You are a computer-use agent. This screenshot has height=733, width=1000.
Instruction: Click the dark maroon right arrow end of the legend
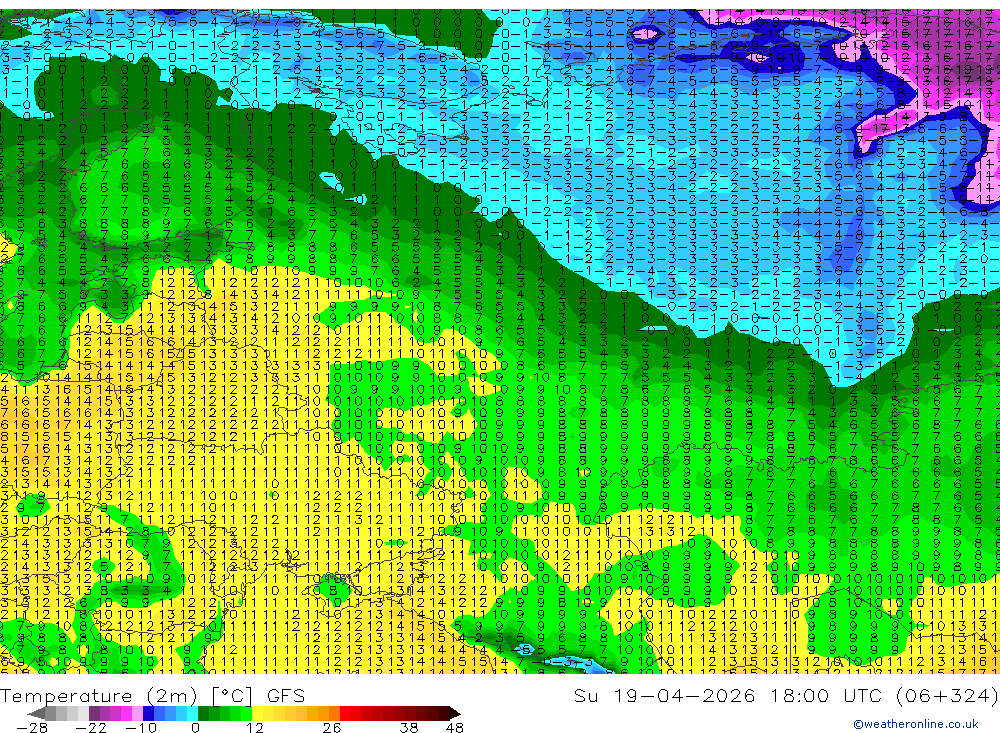[x=454, y=713]
